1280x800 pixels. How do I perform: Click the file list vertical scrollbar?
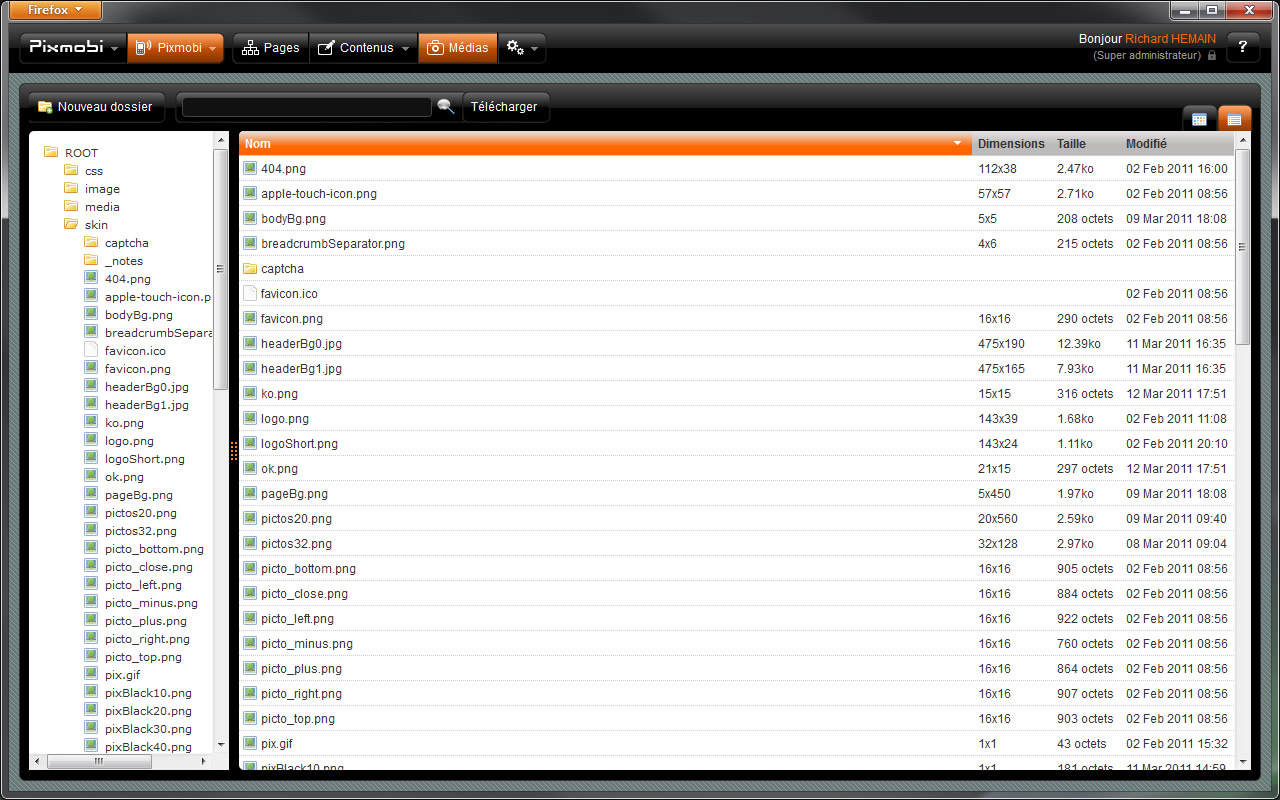click(1242, 247)
